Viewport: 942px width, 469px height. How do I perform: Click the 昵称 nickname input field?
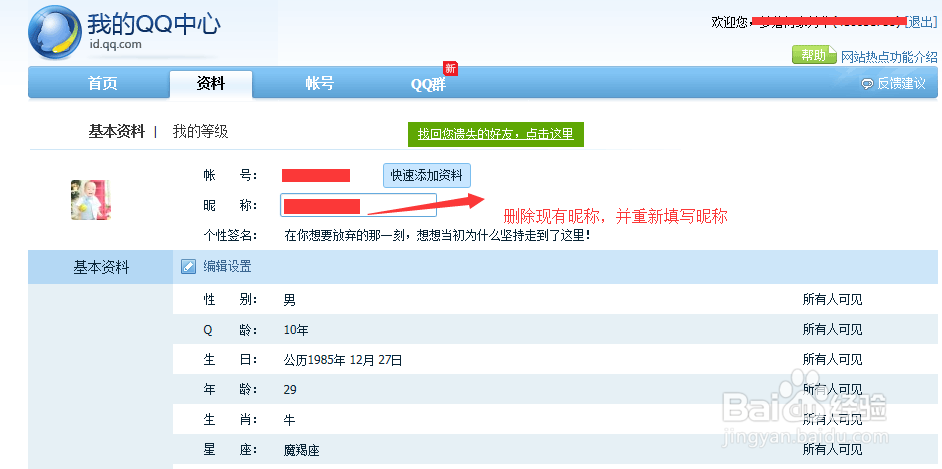[x=358, y=205]
